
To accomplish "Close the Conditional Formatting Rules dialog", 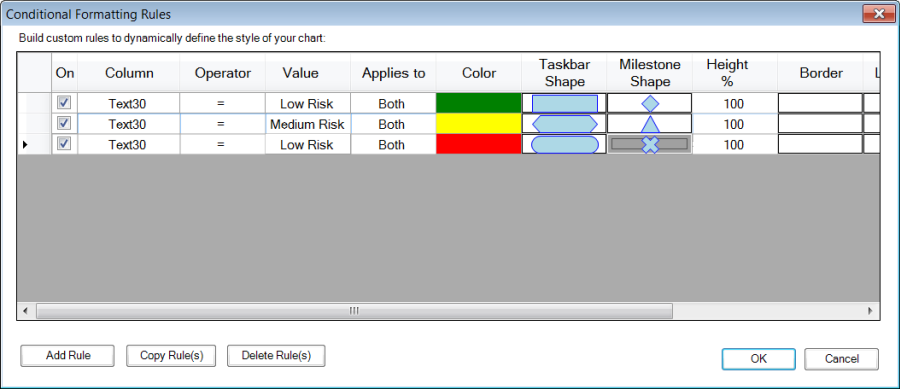I will pos(878,14).
